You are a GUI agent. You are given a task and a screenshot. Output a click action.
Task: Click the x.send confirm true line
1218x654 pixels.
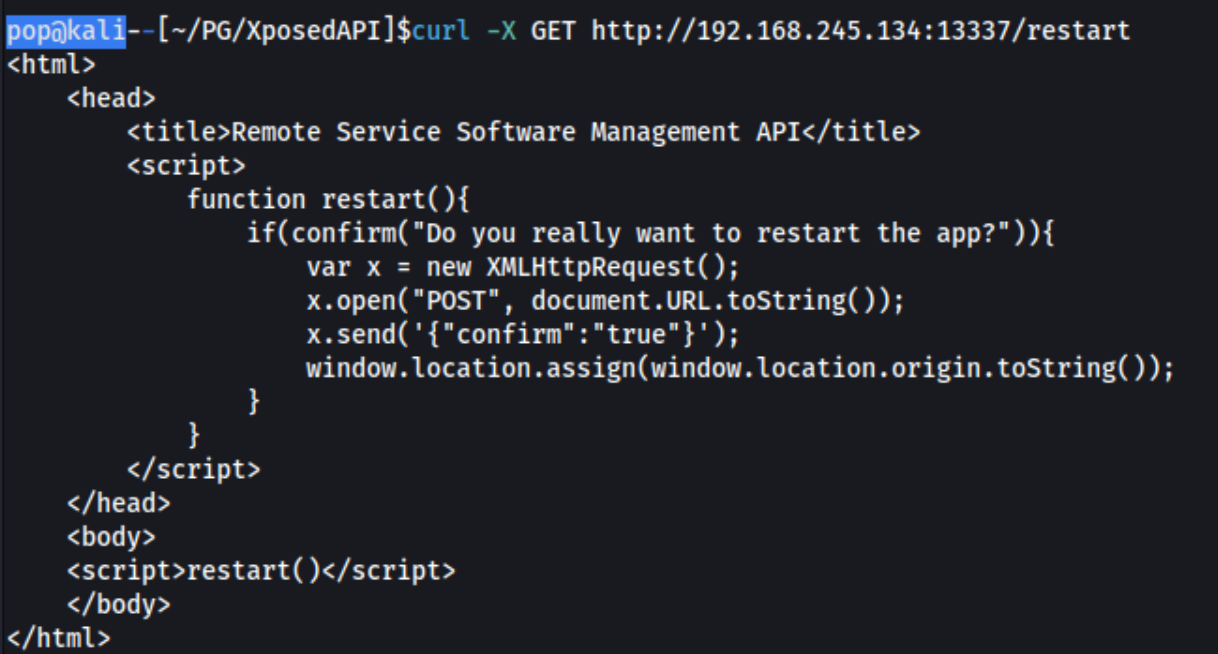pyautogui.click(x=523, y=334)
